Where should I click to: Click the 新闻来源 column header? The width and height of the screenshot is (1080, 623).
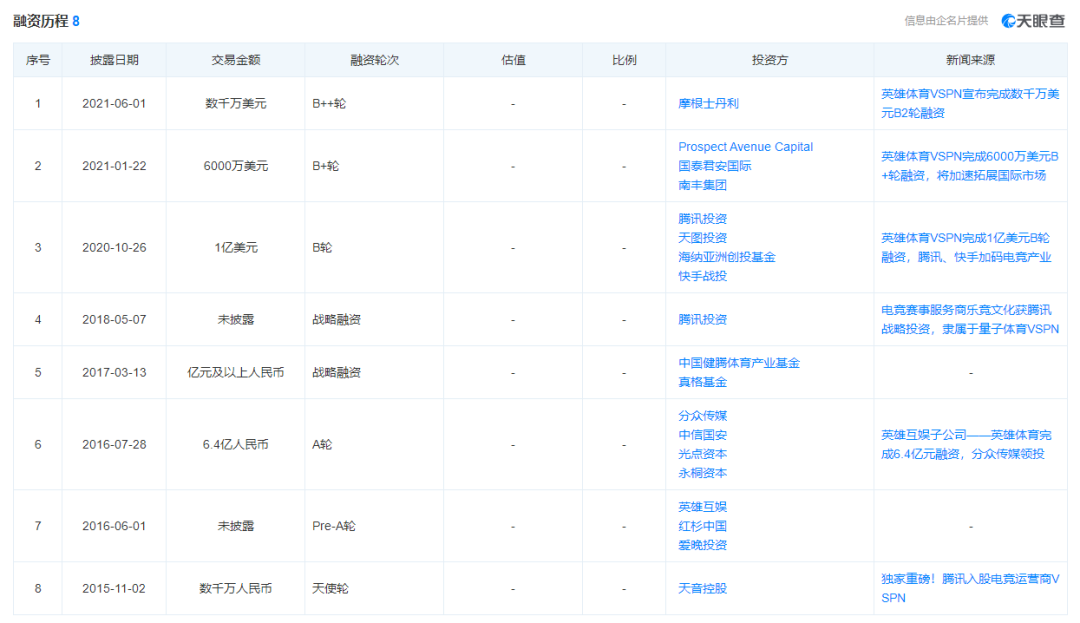tap(970, 60)
